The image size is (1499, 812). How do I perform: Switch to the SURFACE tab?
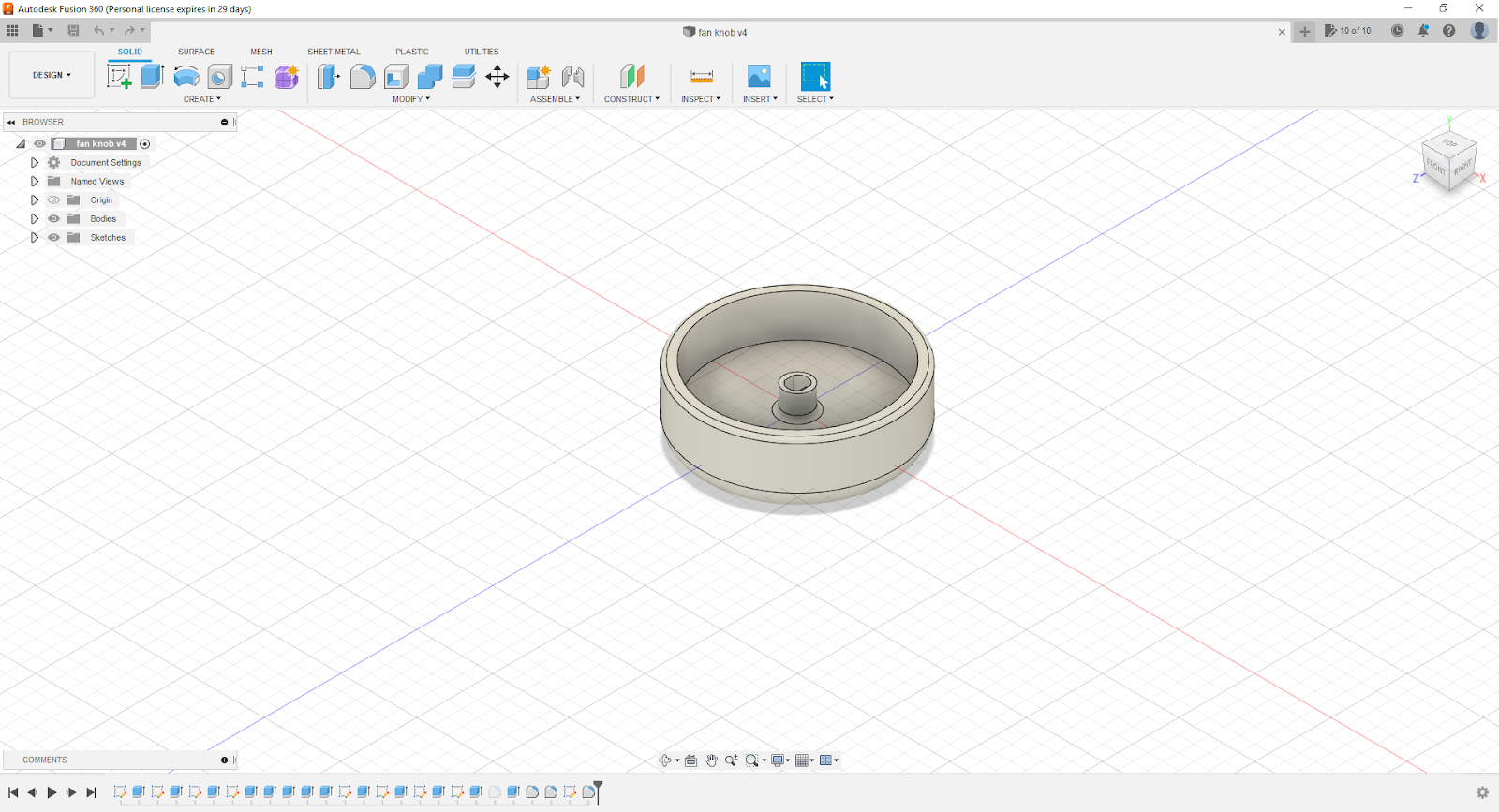pyautogui.click(x=196, y=52)
